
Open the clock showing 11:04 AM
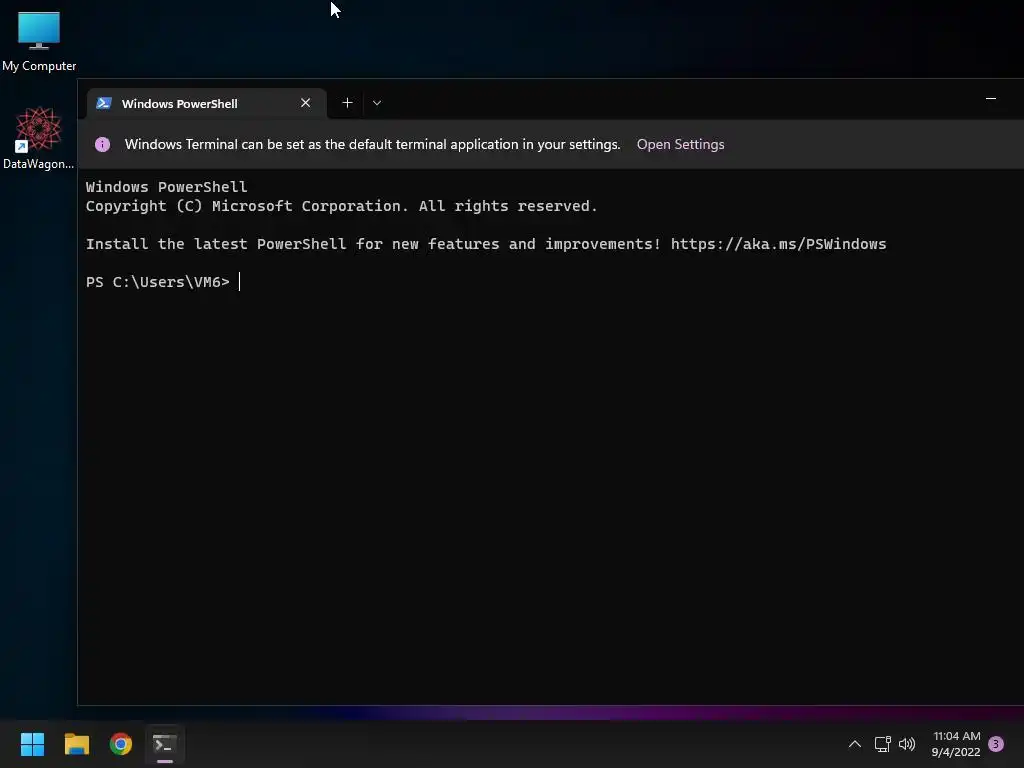[x=956, y=744]
